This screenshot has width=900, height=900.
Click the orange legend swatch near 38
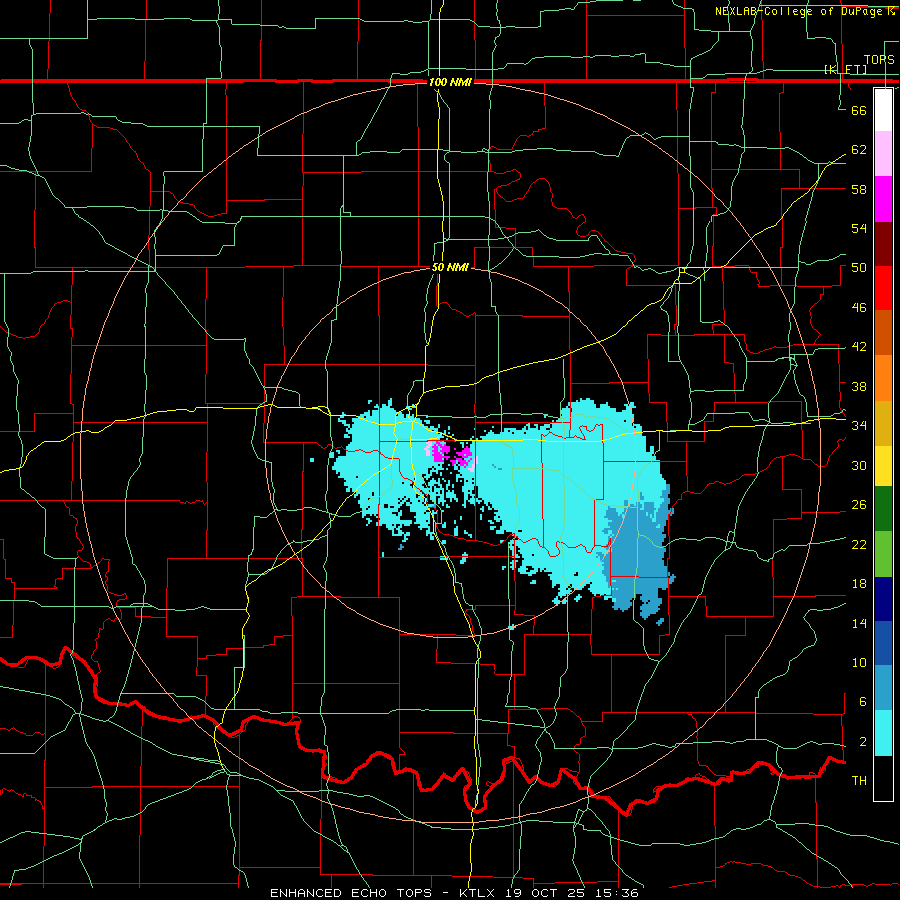pyautogui.click(x=883, y=378)
